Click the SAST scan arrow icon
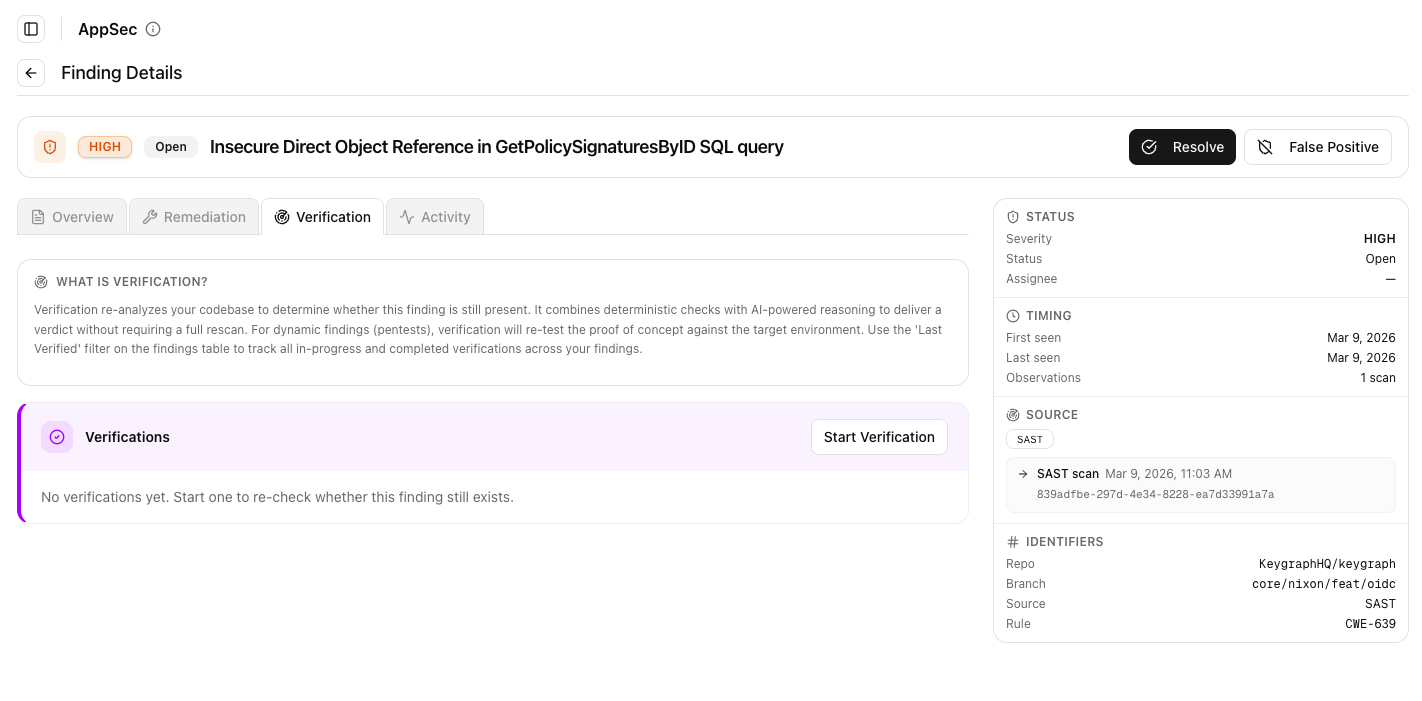 [1023, 474]
